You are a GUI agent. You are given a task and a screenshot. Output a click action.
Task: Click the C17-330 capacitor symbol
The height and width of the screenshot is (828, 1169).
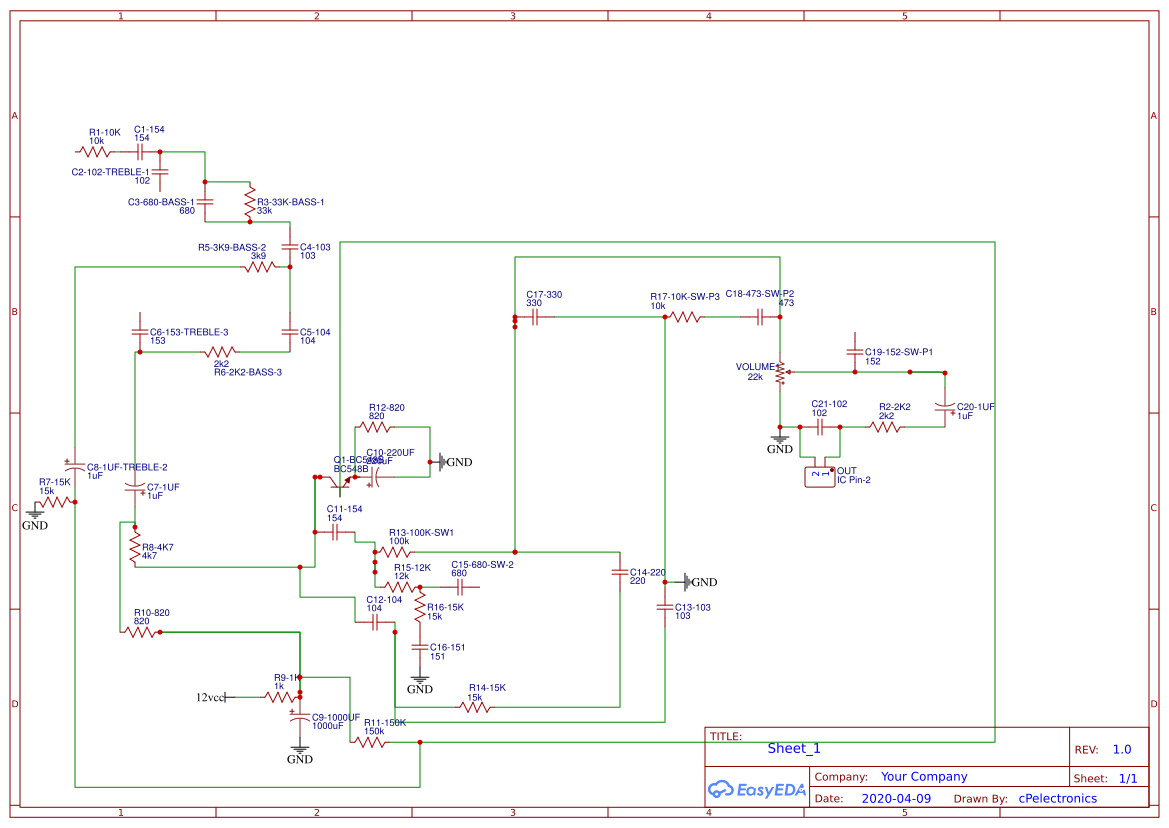pos(535,317)
